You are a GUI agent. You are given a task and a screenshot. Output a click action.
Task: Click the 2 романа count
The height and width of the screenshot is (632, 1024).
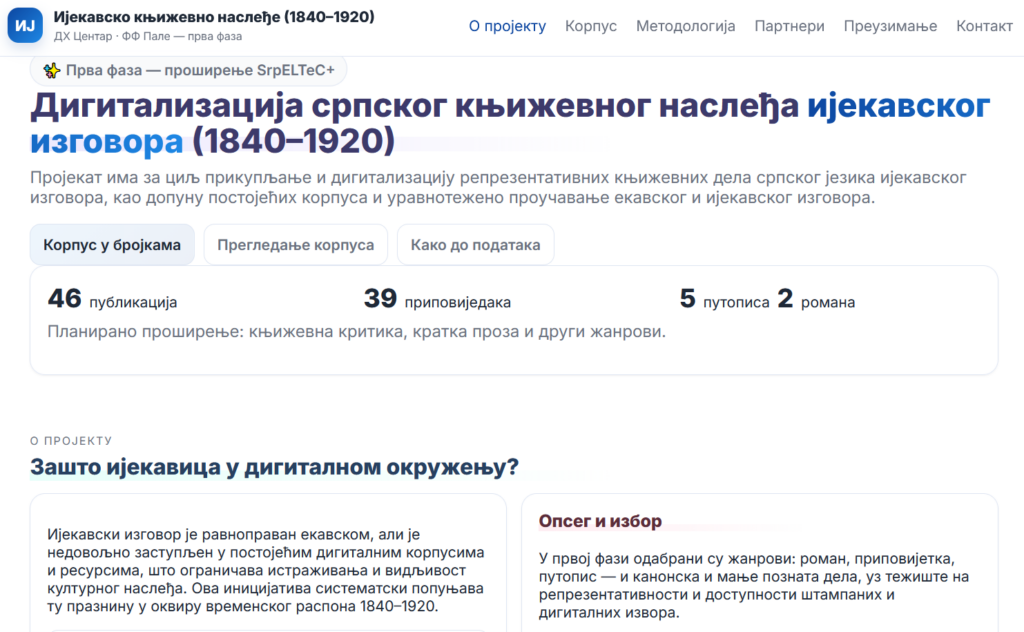pos(816,300)
